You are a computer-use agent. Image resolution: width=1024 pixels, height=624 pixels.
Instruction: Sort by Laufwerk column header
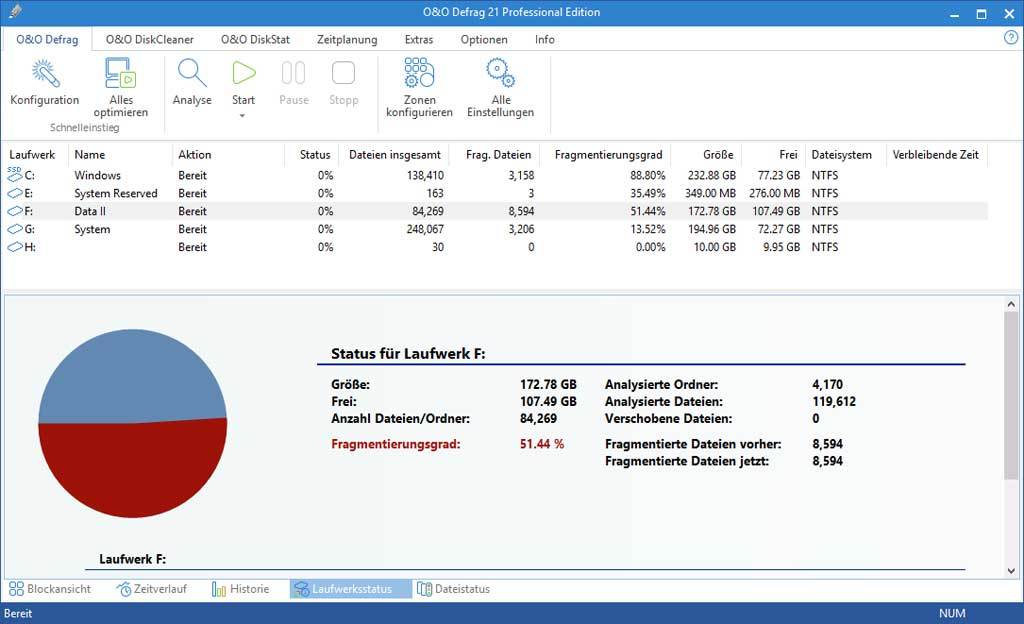(32, 155)
